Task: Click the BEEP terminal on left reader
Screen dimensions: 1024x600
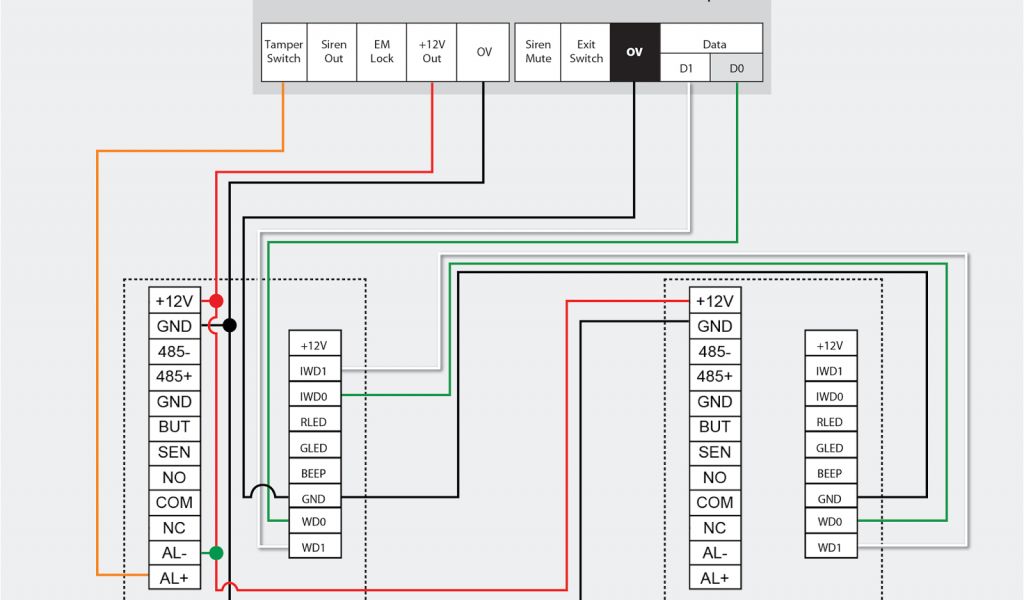Action: [314, 473]
